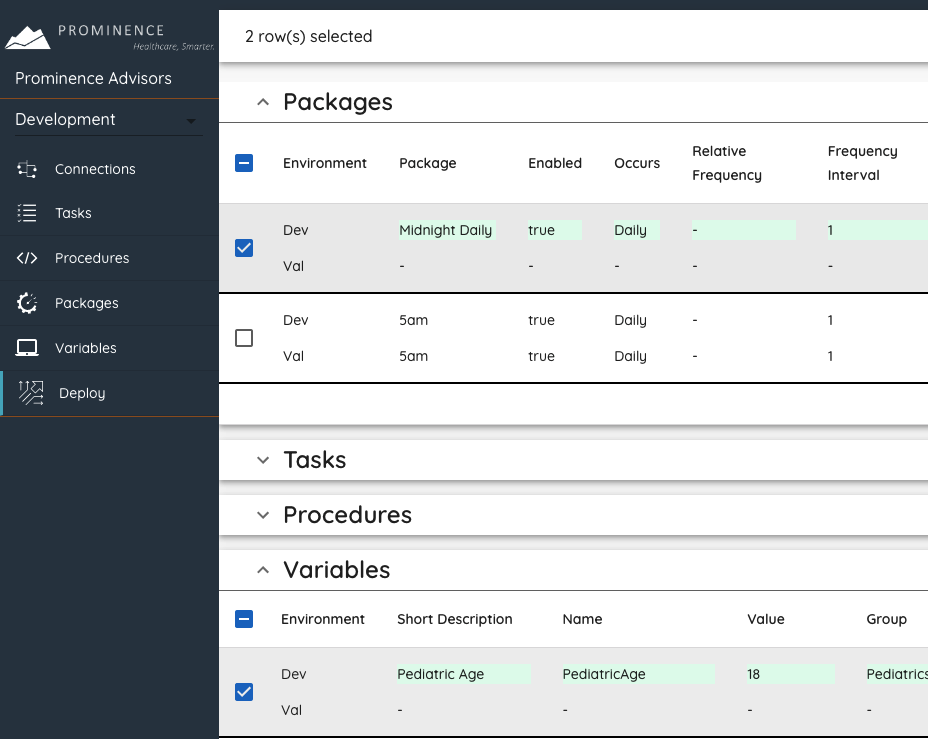
Task: Click the Procedures code icon
Action: click(27, 258)
